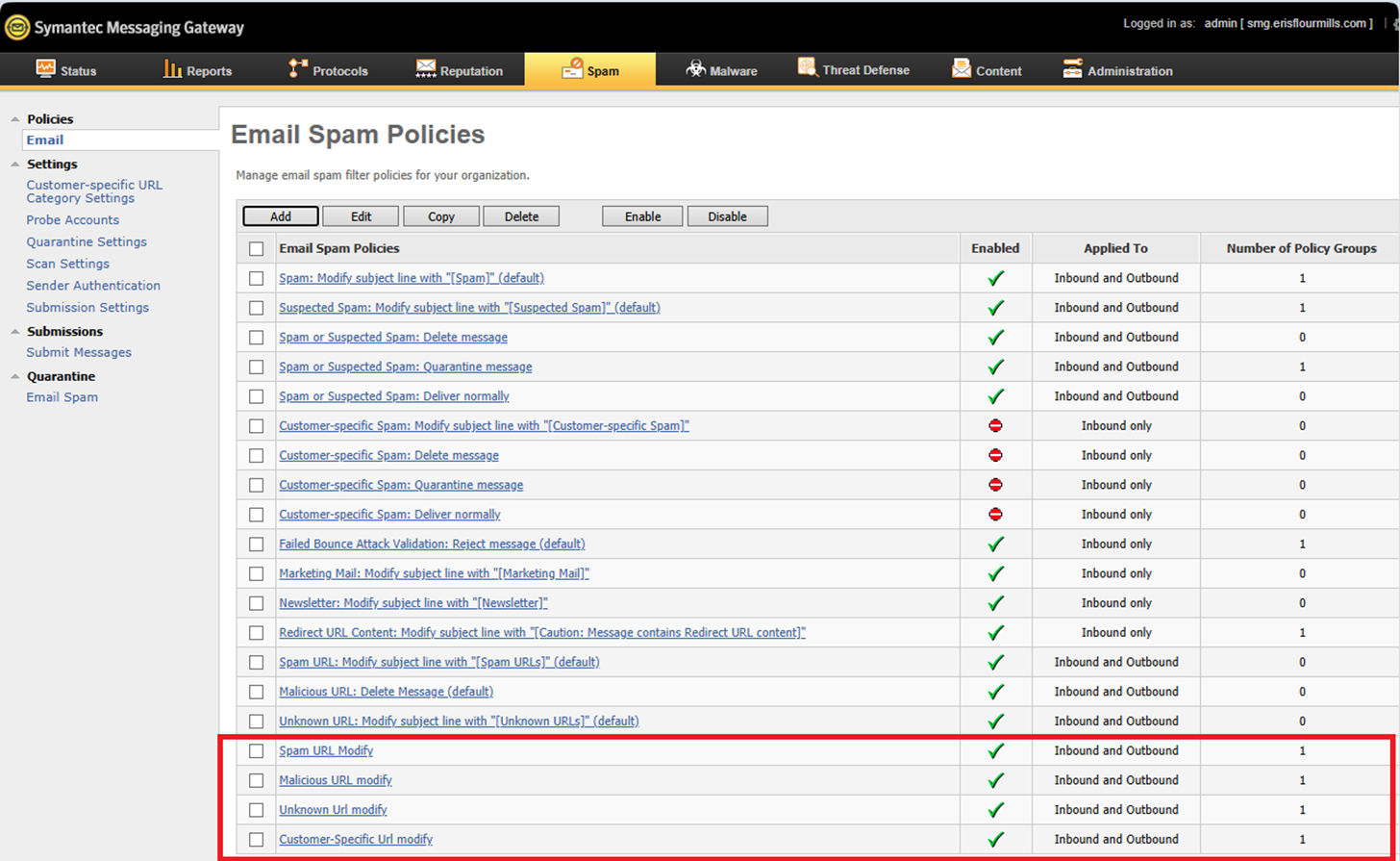This screenshot has width=1400, height=861.
Task: Switch to the Malware tab
Action: pyautogui.click(x=721, y=69)
